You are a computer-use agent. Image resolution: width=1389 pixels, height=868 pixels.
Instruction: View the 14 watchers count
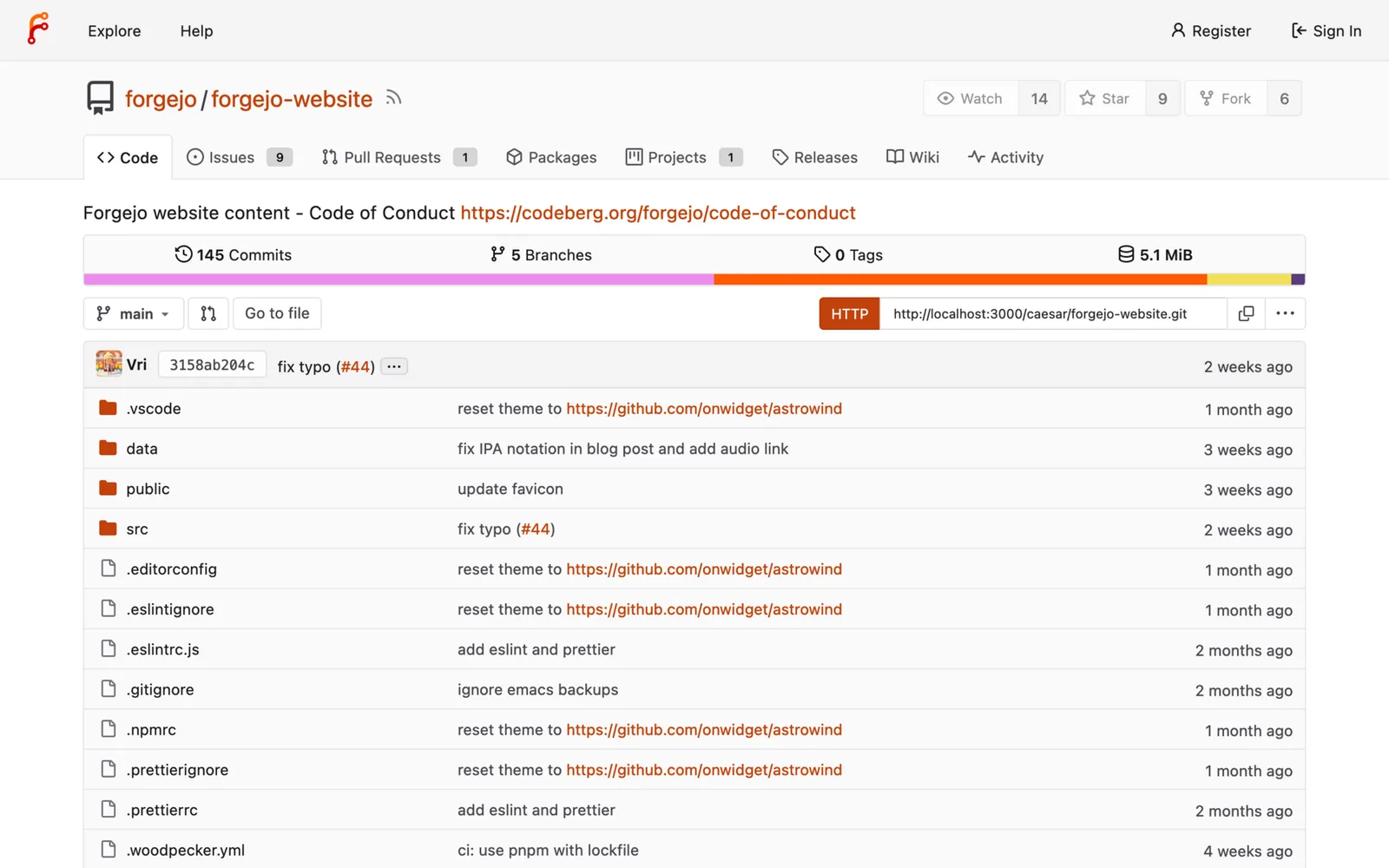point(1039,98)
